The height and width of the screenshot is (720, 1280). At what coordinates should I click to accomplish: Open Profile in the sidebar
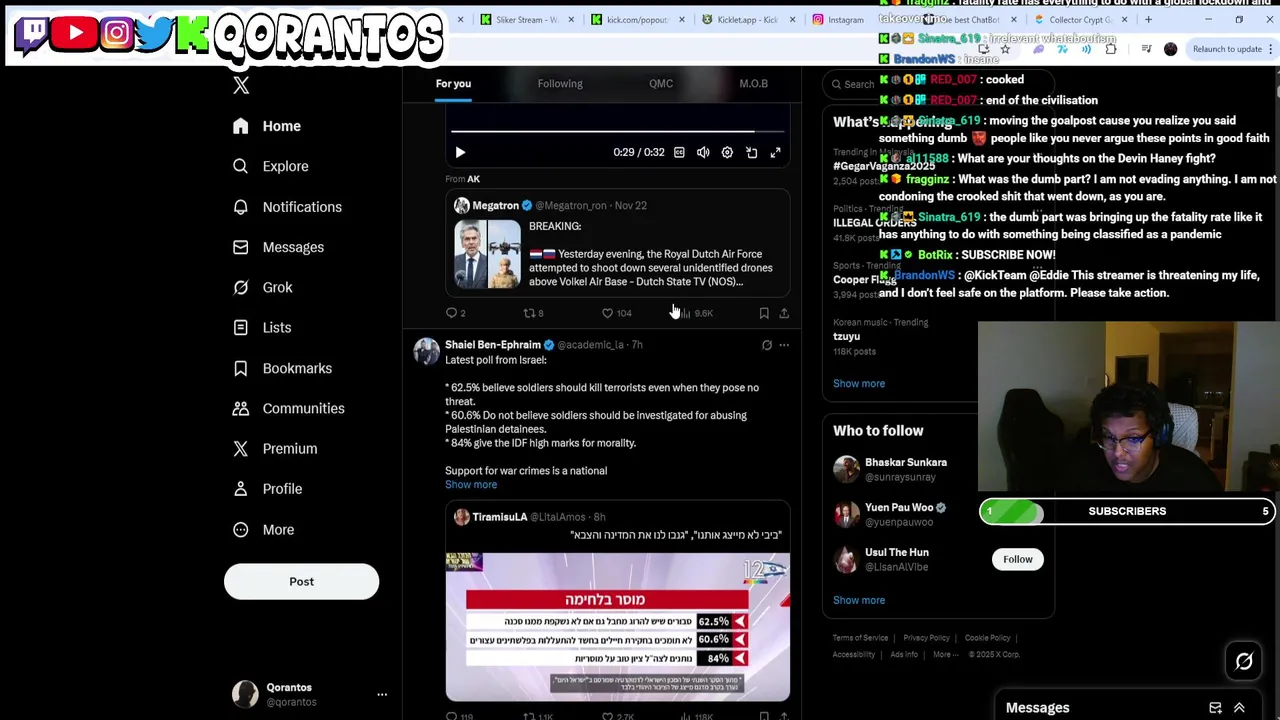tap(267, 489)
